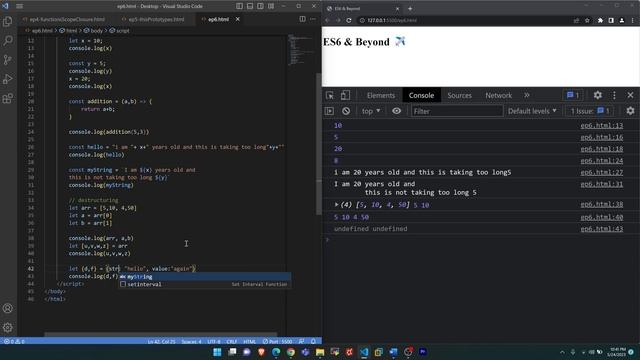Split the editor to the right
The image size is (640, 360).
tap(302, 19)
